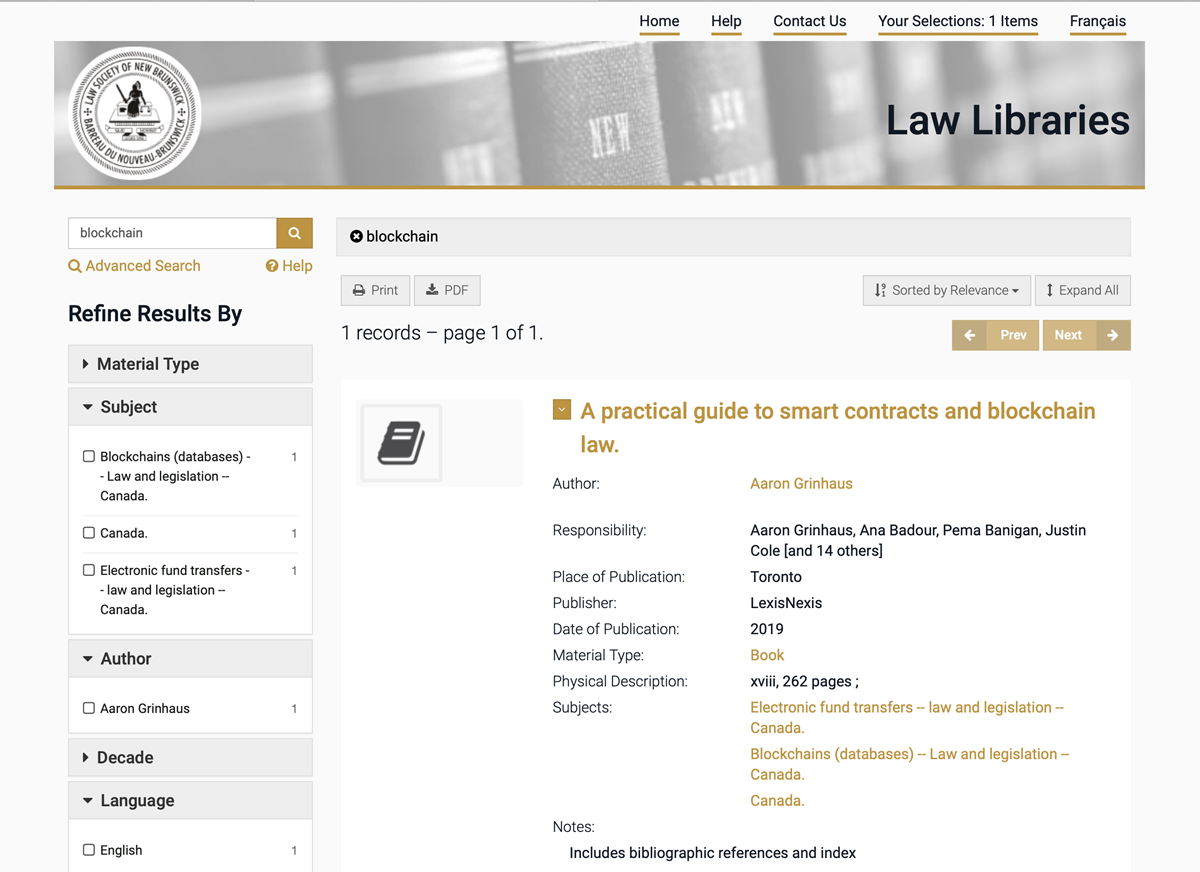Screen dimensions: 1200x872
Task: Click the question mark icon next to Help
Action: tap(270, 266)
